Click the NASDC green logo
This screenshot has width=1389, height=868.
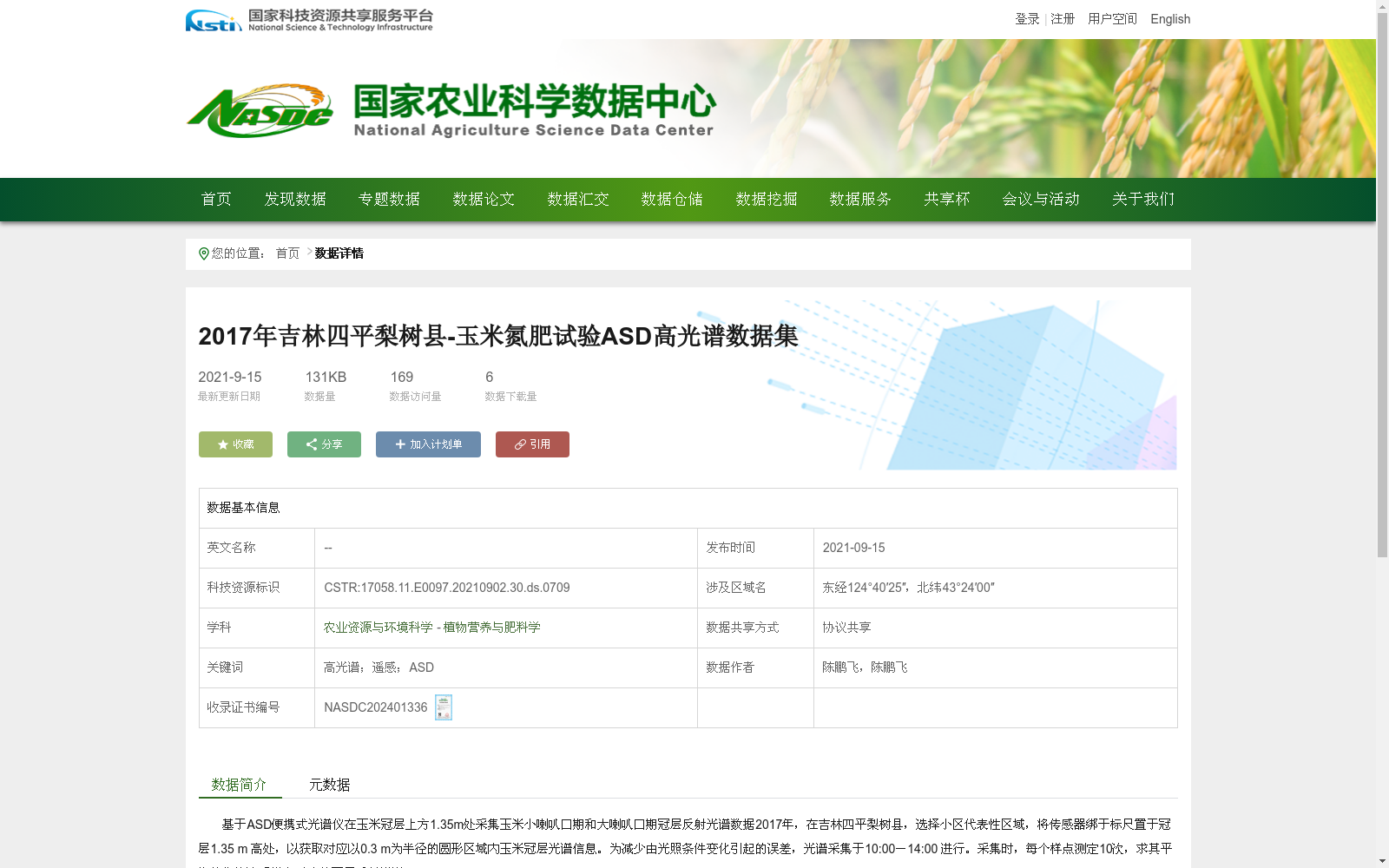260,111
